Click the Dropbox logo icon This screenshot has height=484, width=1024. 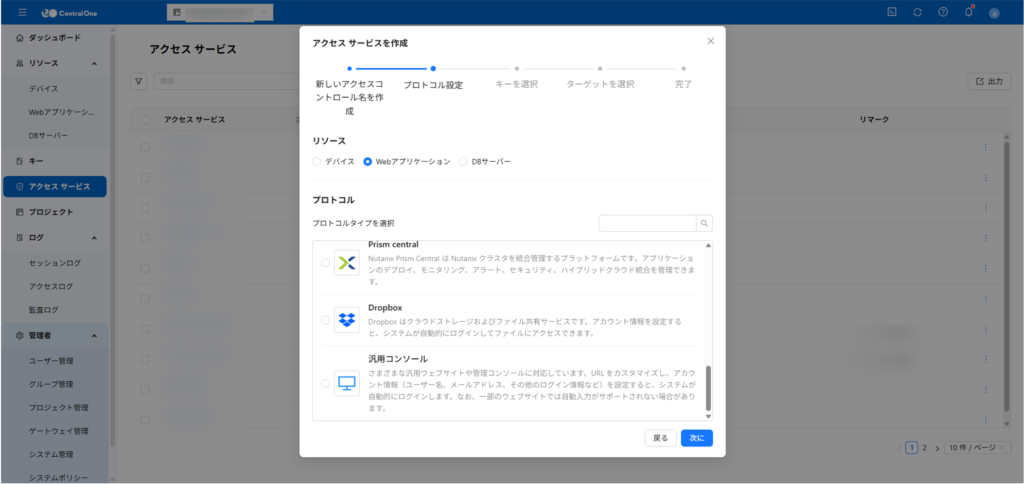tap(347, 320)
